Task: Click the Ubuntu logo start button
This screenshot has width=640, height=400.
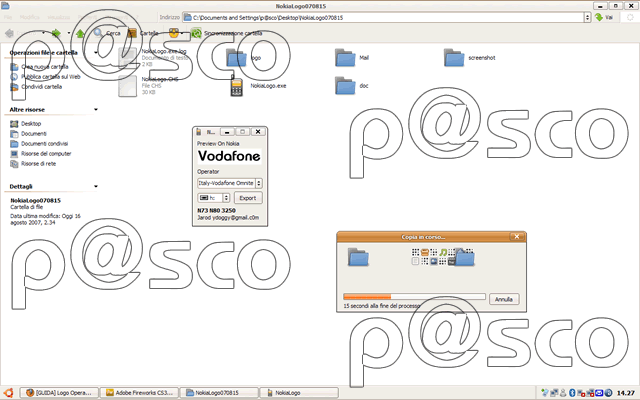Action: tap(8, 393)
